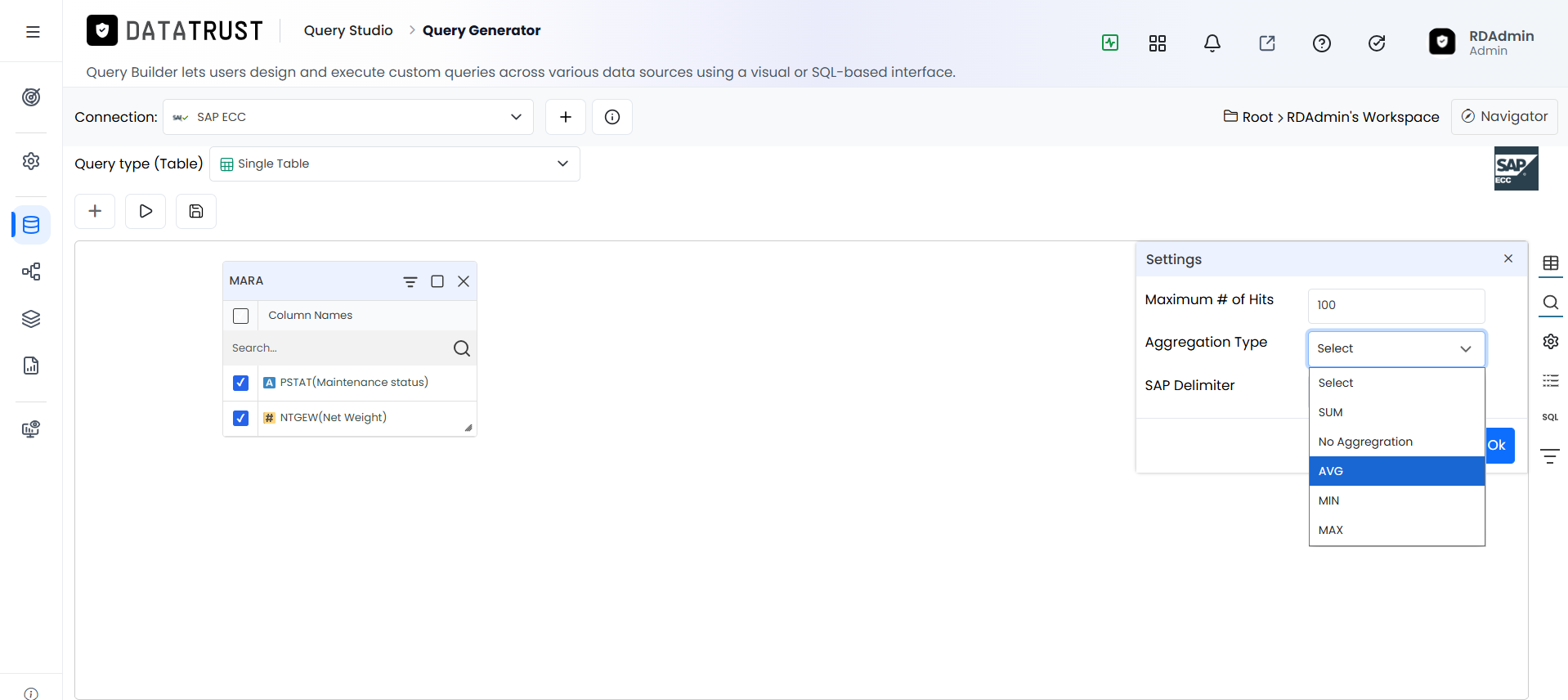Click the Root folder breadcrumb
This screenshot has width=1568, height=700.
pos(1248,117)
